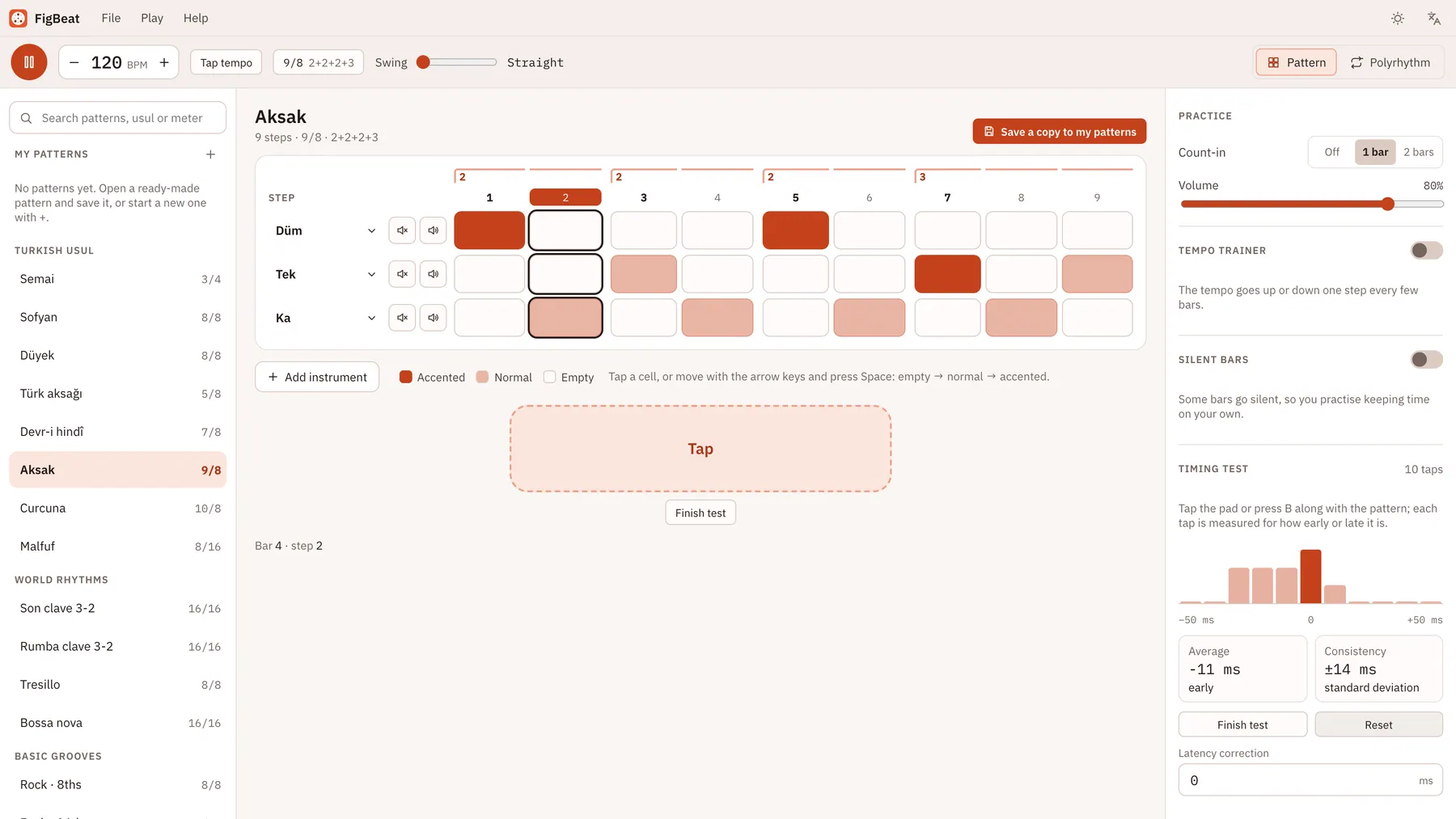1456x819 pixels.
Task: Toggle Düm cell at step 1
Action: 489,230
